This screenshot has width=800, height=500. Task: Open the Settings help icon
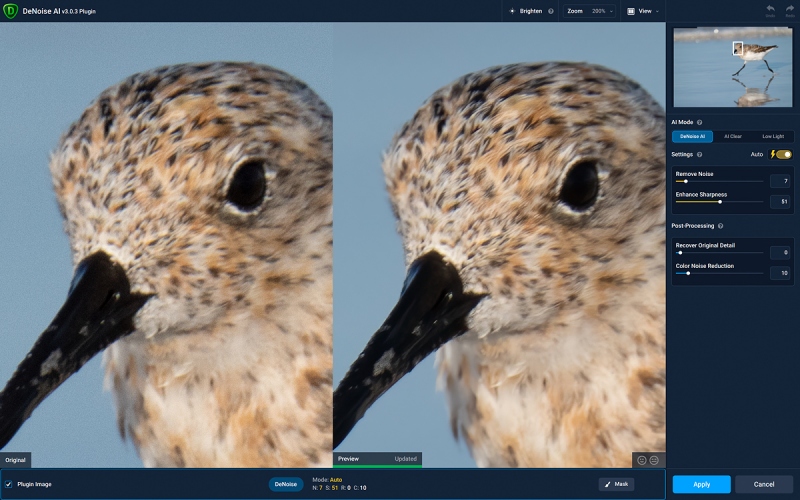(699, 155)
